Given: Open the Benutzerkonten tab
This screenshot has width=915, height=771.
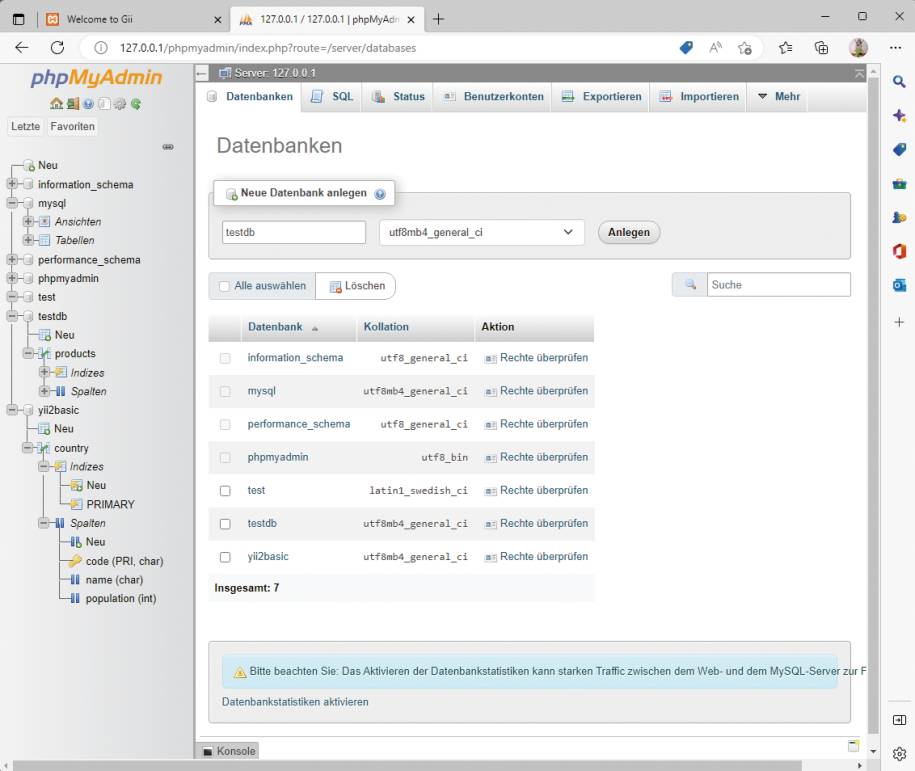Looking at the screenshot, I should [493, 96].
